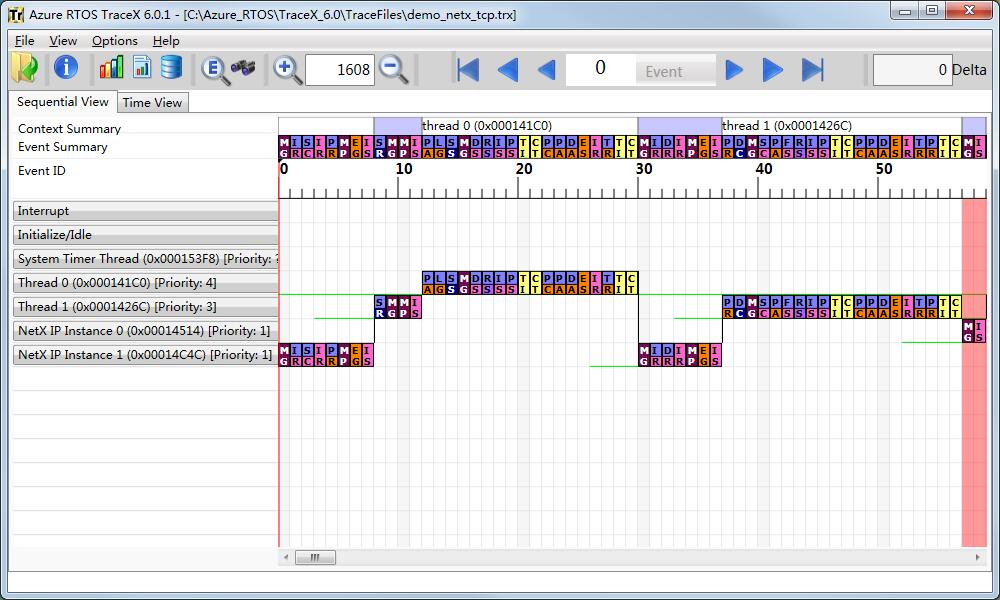Image resolution: width=1000 pixels, height=600 pixels.
Task: Zoom in with the plus magnifier icon
Action: click(x=287, y=70)
